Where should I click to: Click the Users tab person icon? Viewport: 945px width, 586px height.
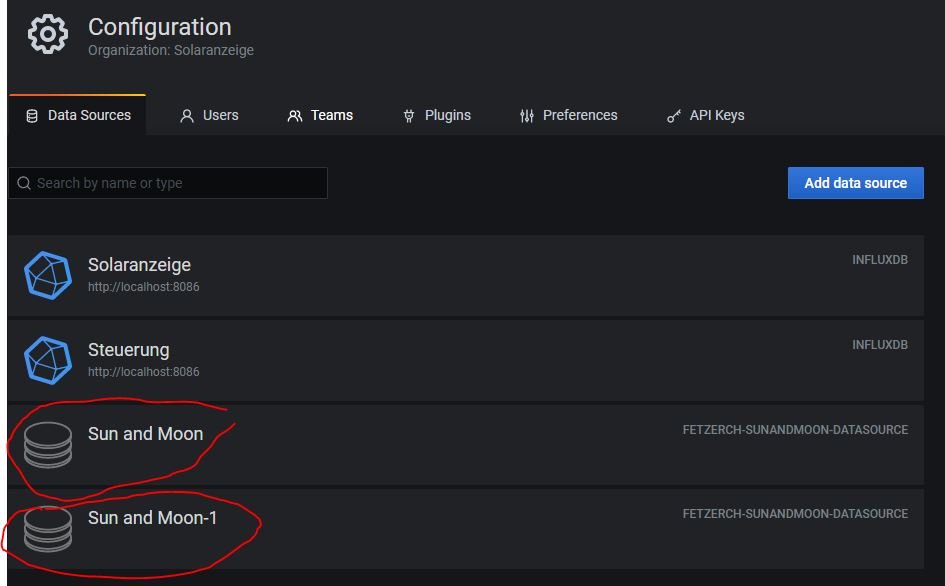click(186, 116)
